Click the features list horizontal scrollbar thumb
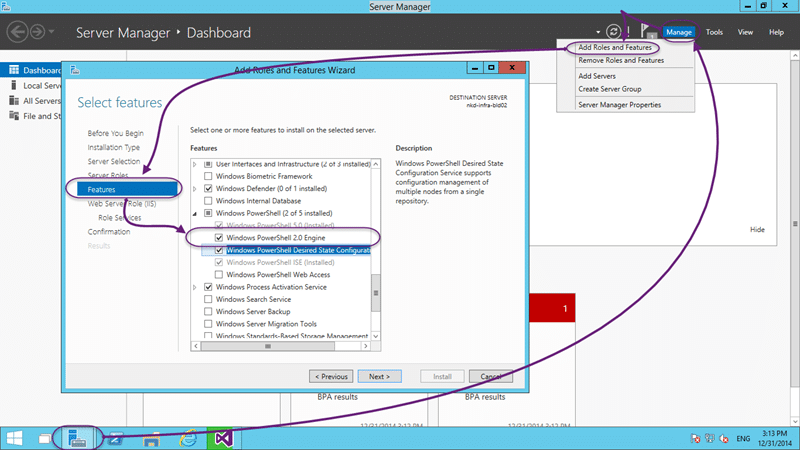Viewport: 800px width, 450px height. pyautogui.click(x=268, y=346)
